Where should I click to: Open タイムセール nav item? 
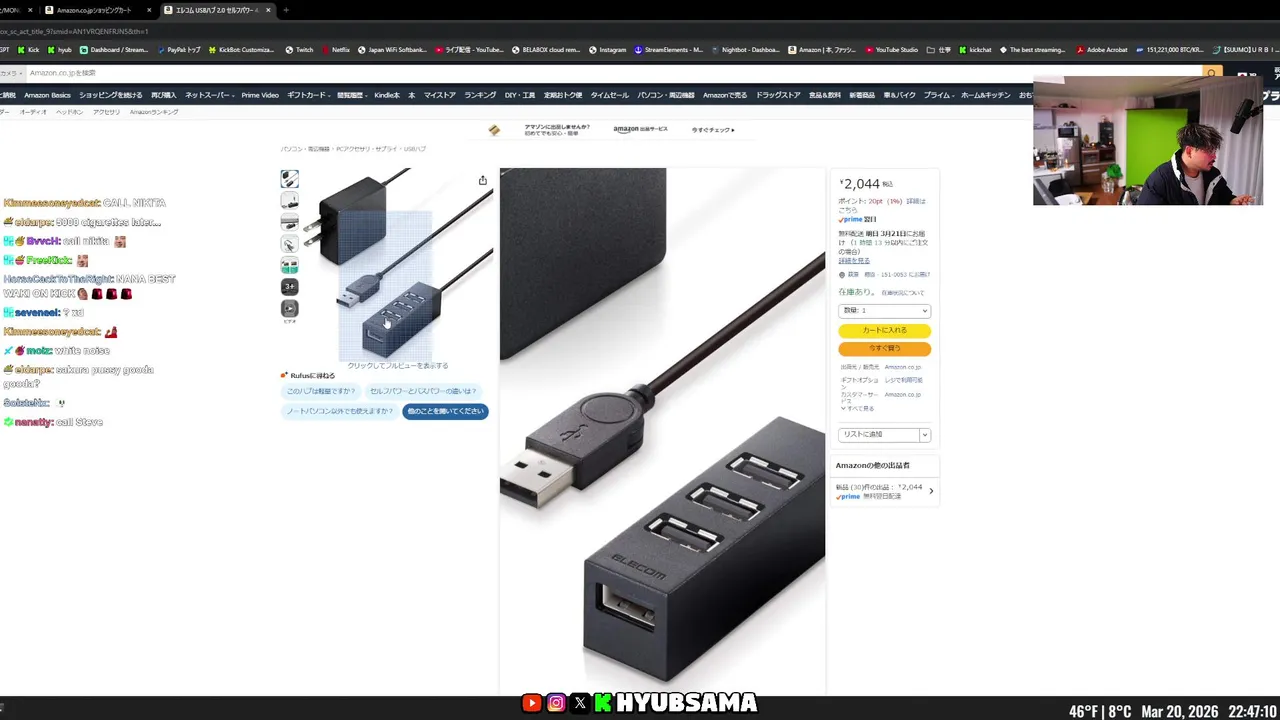(x=609, y=95)
